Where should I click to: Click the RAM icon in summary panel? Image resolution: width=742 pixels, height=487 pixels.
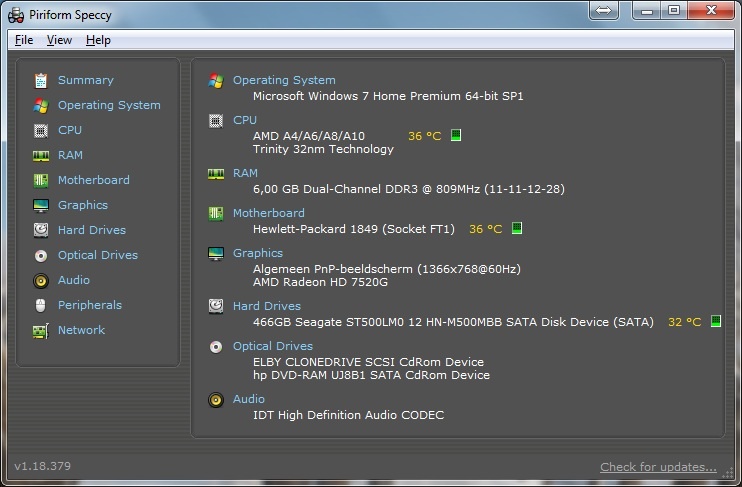coord(216,174)
